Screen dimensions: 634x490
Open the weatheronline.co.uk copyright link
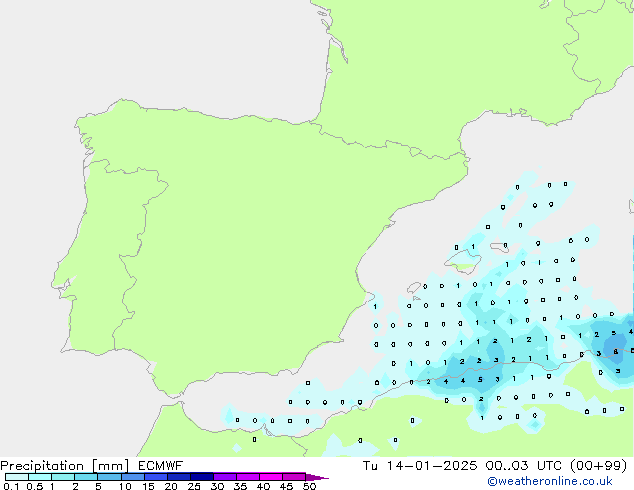[550, 481]
